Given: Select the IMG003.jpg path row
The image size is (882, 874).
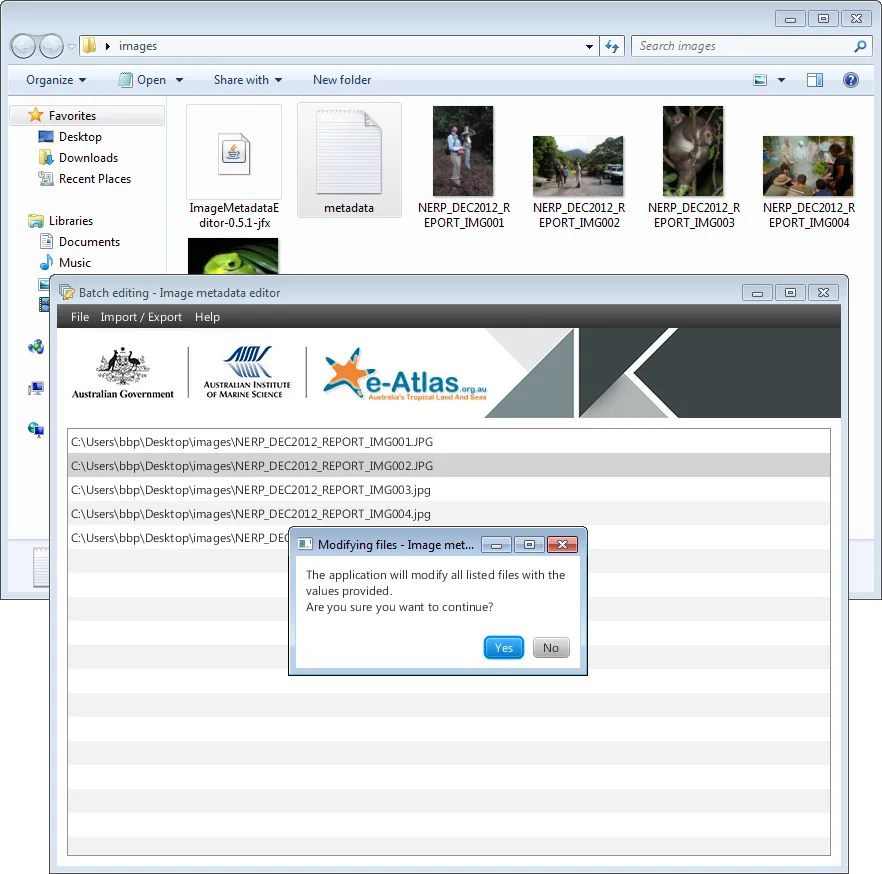Looking at the screenshot, I should click(449, 490).
